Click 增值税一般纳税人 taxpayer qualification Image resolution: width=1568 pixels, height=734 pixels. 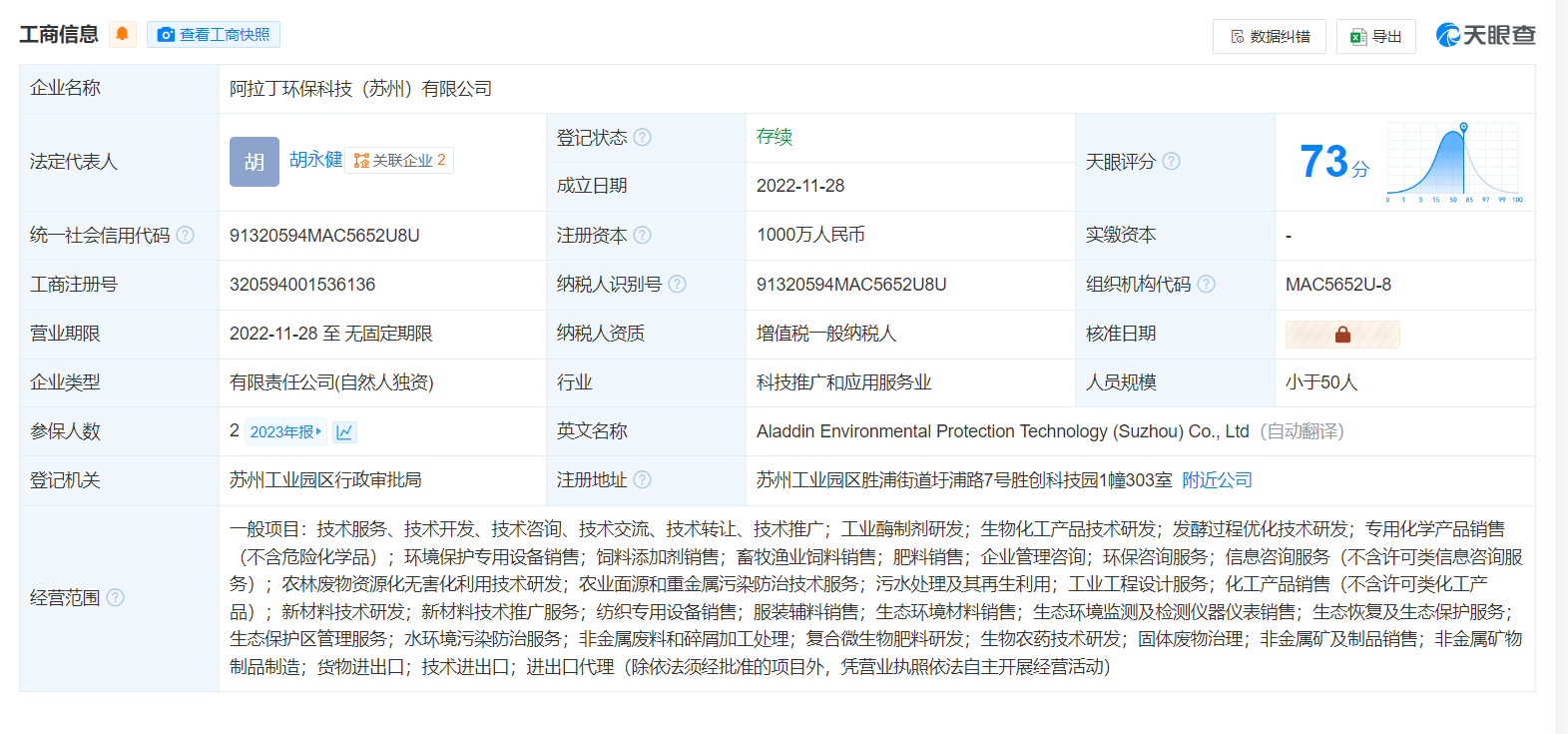tap(826, 334)
